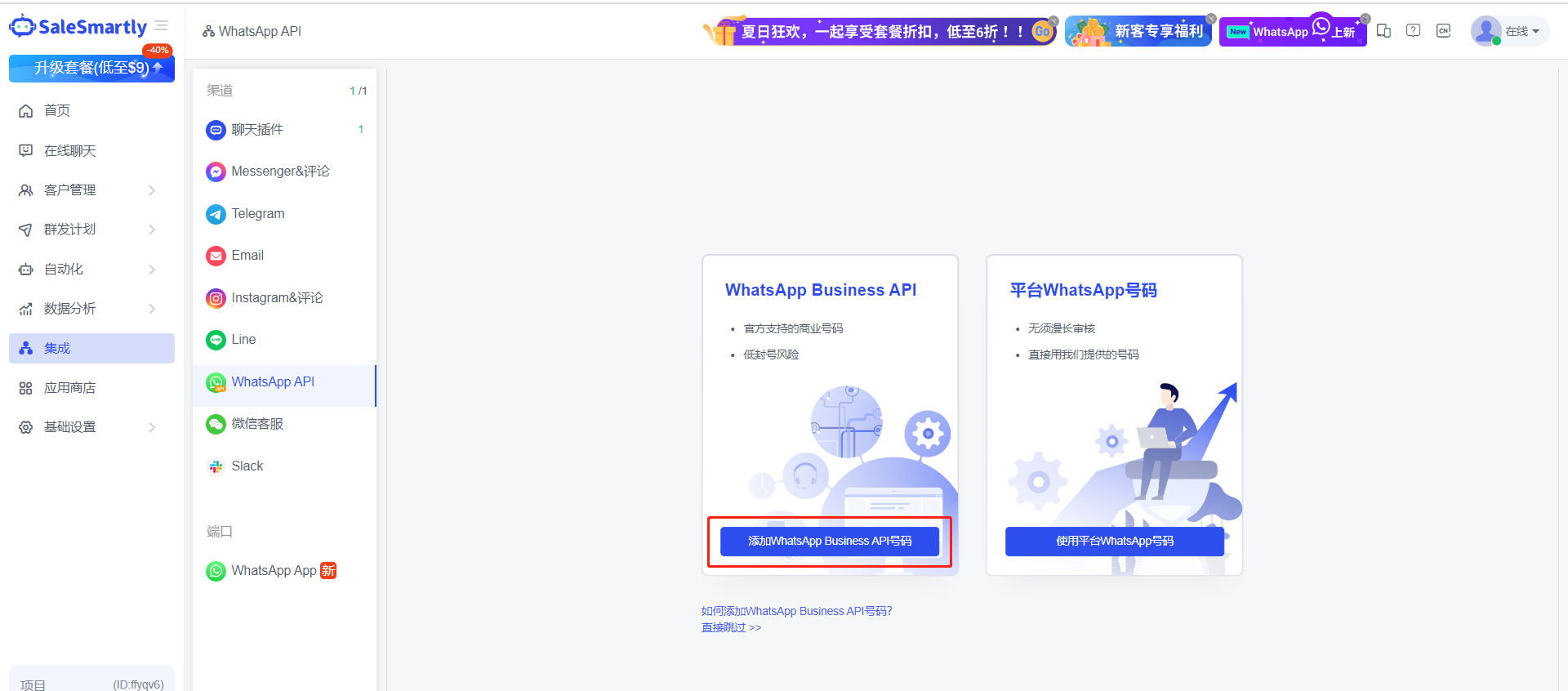Image resolution: width=1568 pixels, height=691 pixels.
Task: Go to 首页 home page
Action: tap(57, 110)
